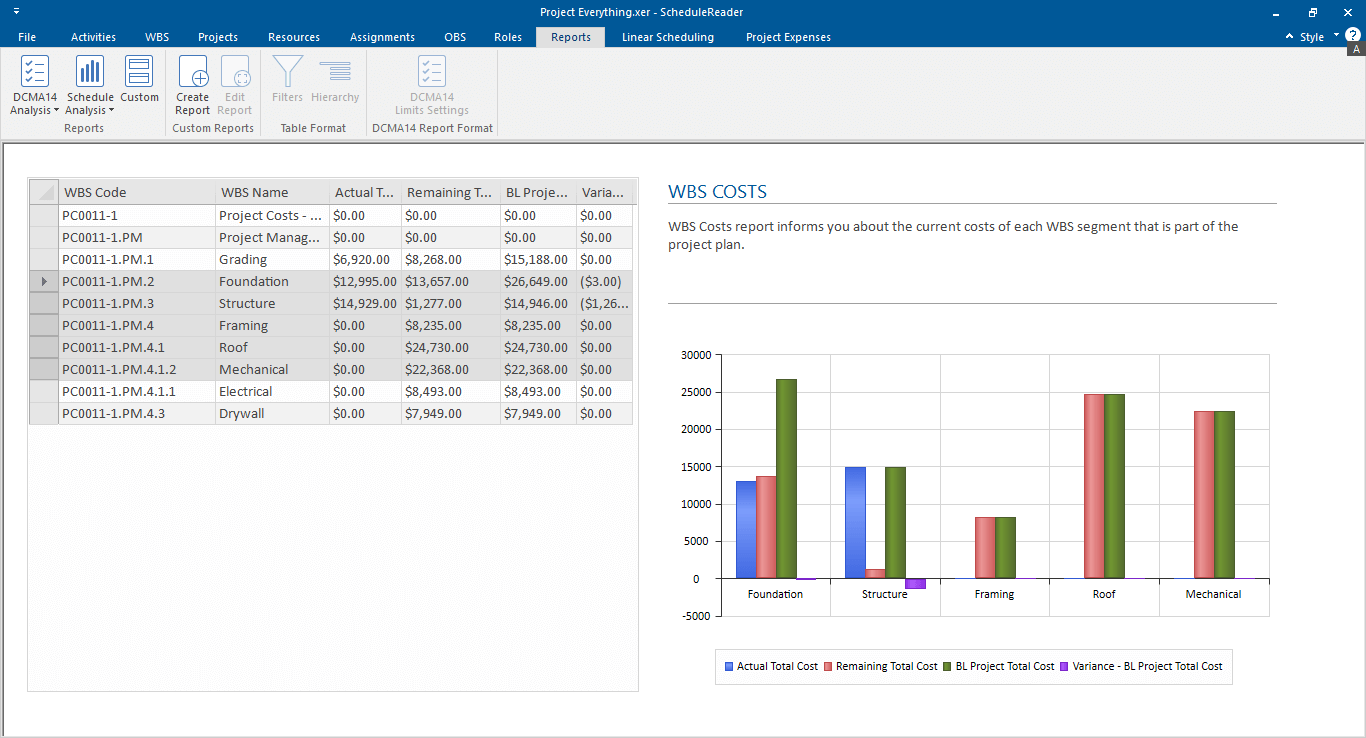Click the Actual T... column header
1366x738 pixels.
[365, 192]
